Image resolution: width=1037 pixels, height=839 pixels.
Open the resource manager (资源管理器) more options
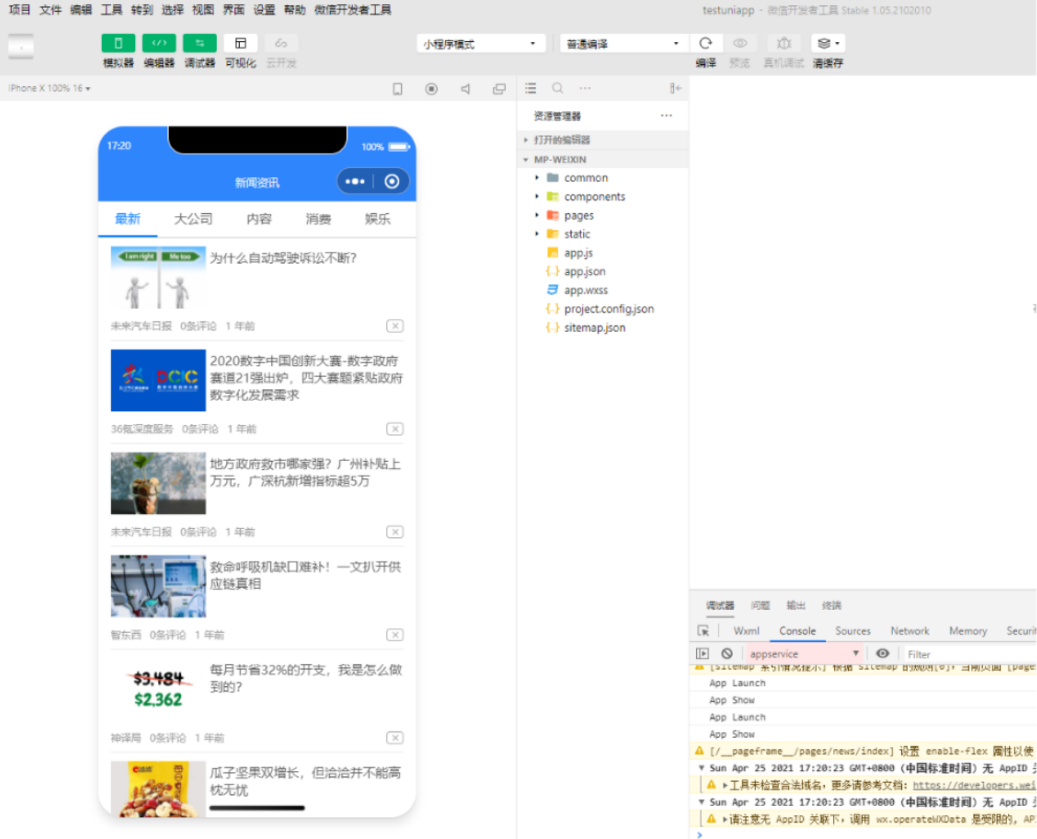pyautogui.click(x=666, y=116)
